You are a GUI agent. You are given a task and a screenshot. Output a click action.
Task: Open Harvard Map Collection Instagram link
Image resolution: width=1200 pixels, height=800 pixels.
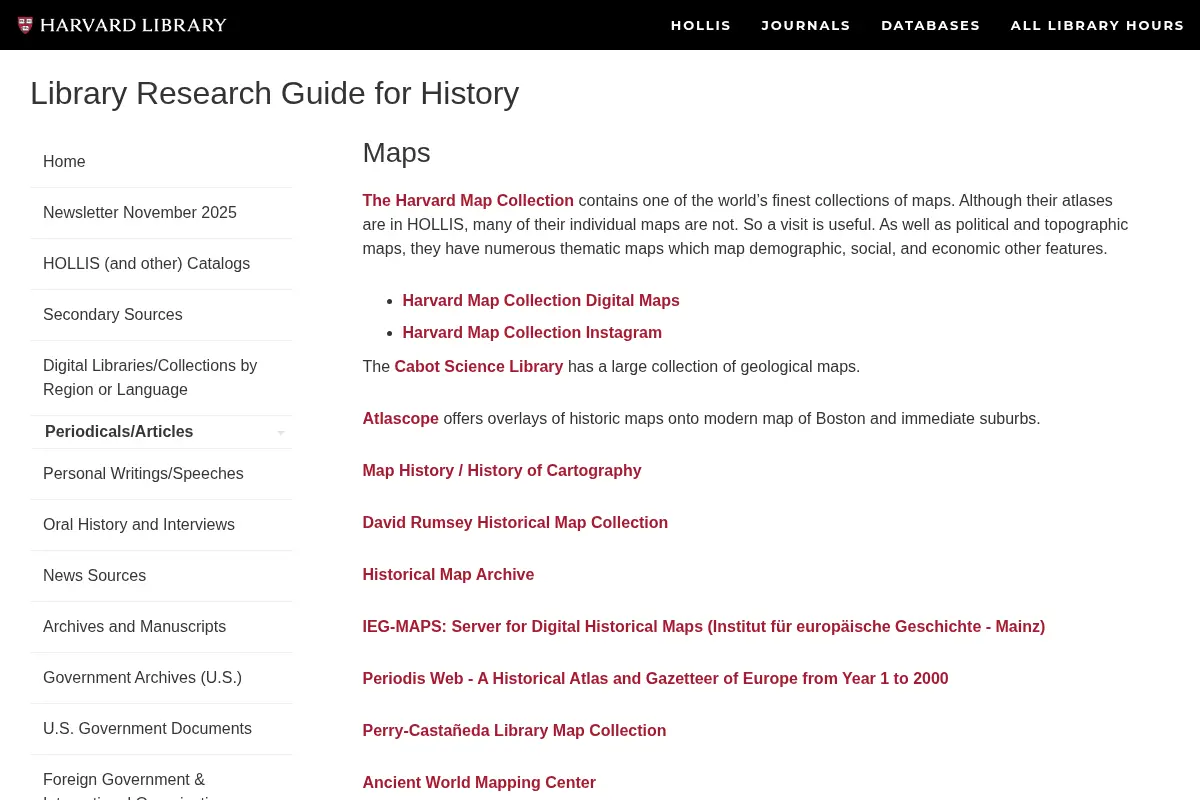[x=532, y=333]
